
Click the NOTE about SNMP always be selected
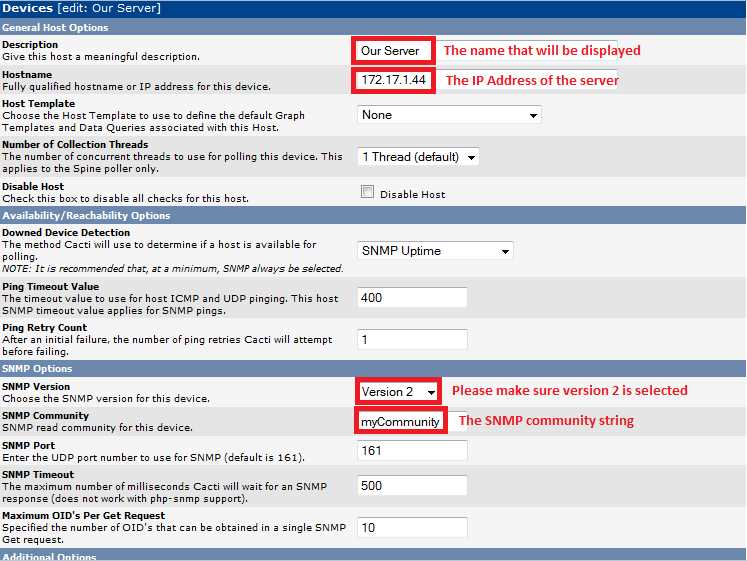[x=172, y=269]
